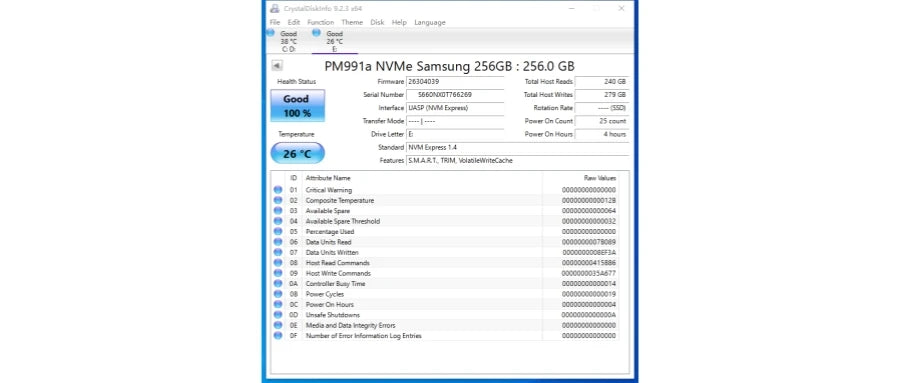
Task: Click the Features value field
Action: click(517, 161)
